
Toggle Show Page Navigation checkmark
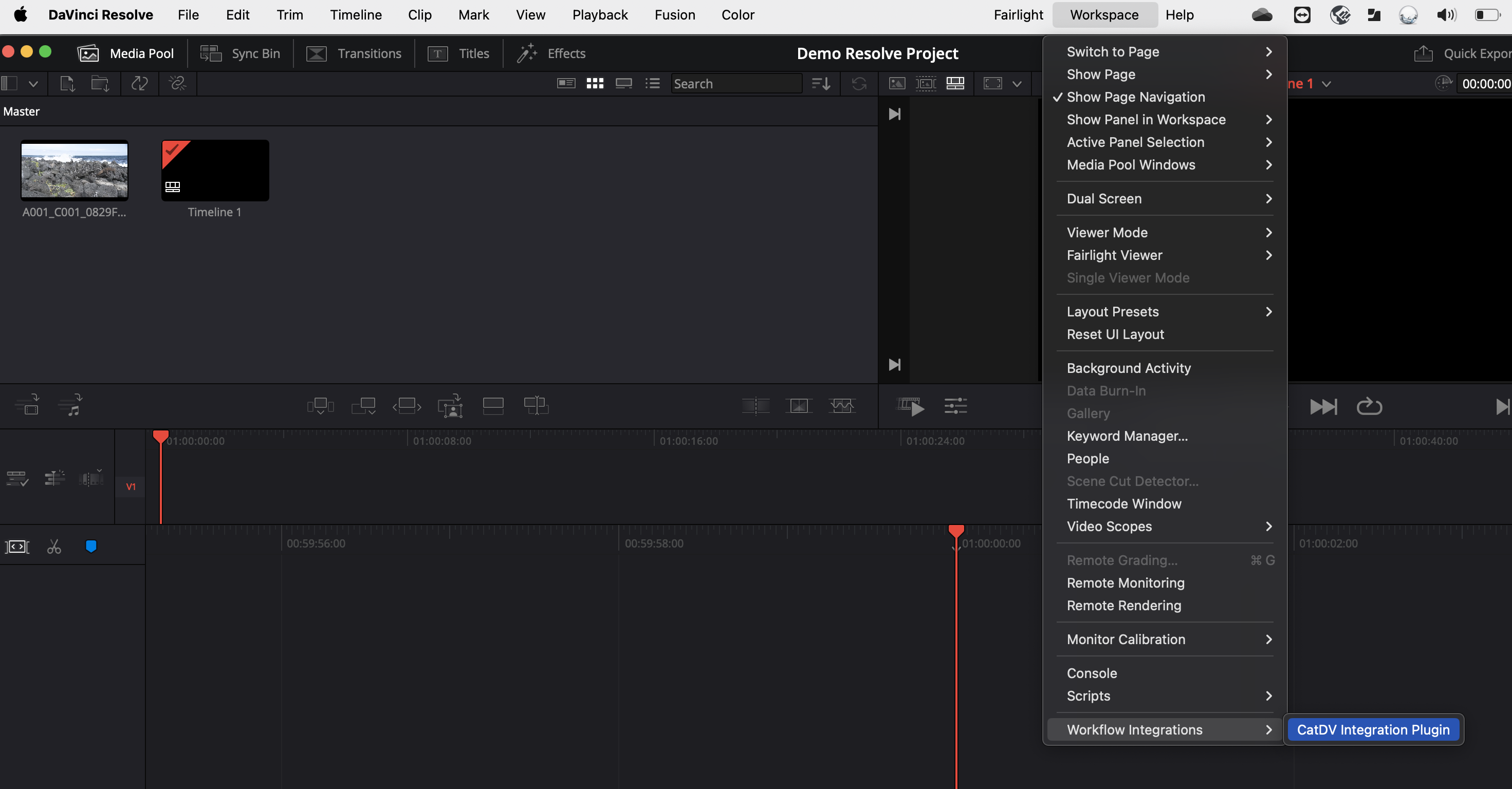pos(1135,96)
